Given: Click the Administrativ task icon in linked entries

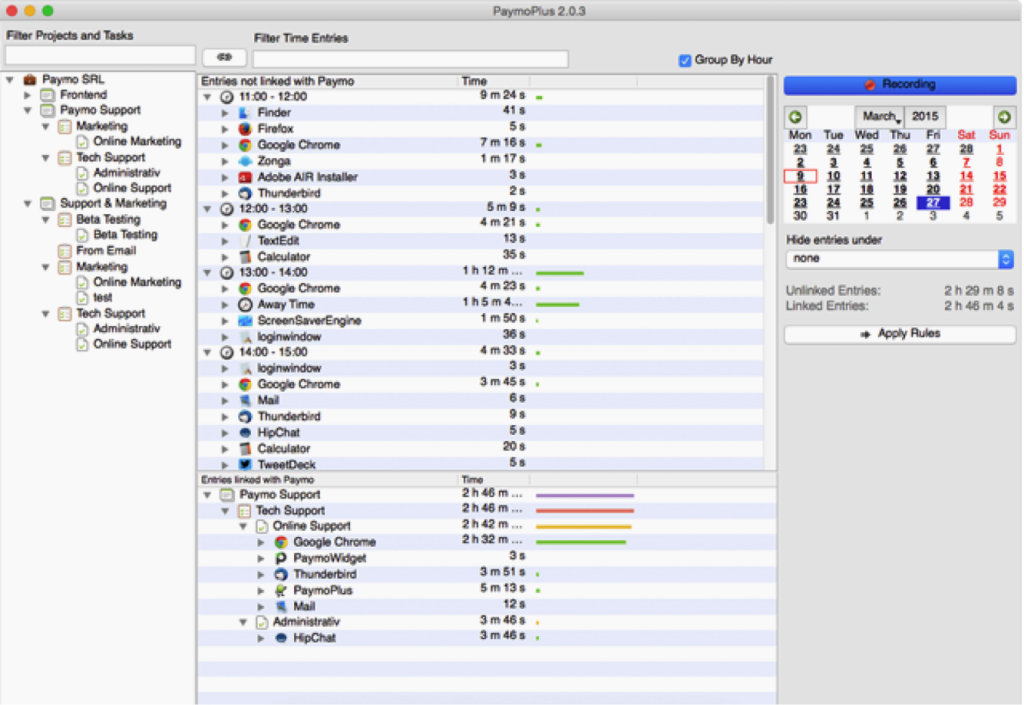Looking at the screenshot, I should [262, 622].
